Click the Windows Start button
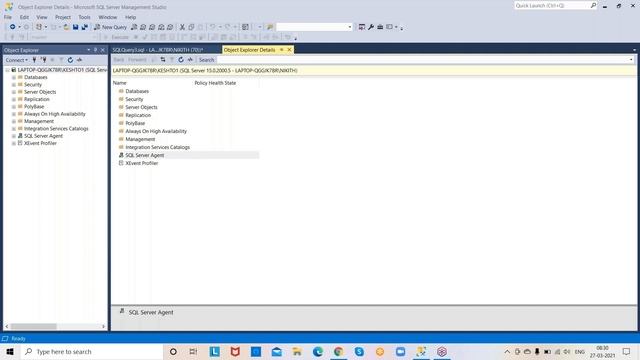The height and width of the screenshot is (360, 640). (x=10, y=351)
